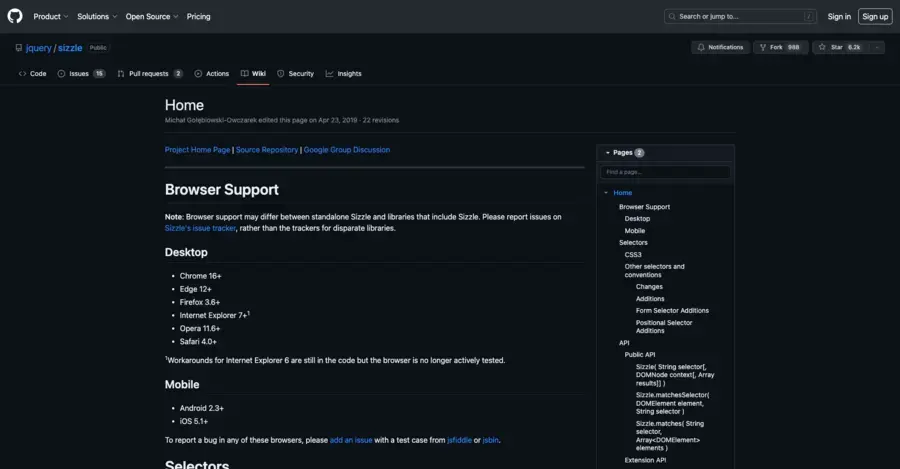
Task: Open the Home page in sidebar
Action: click(x=623, y=193)
